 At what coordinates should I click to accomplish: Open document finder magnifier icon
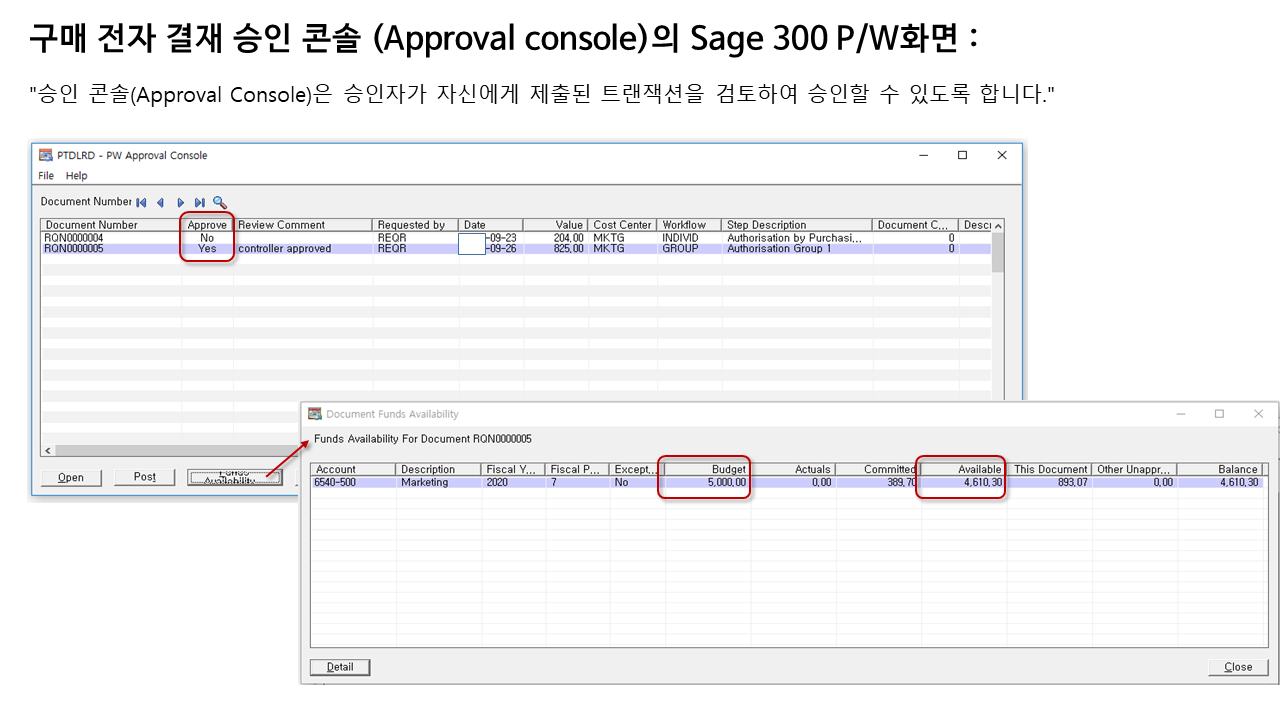point(220,202)
